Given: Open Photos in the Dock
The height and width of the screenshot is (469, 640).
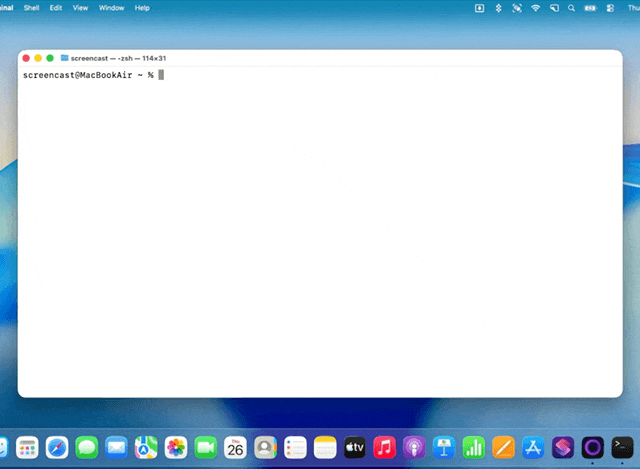Looking at the screenshot, I should (176, 447).
